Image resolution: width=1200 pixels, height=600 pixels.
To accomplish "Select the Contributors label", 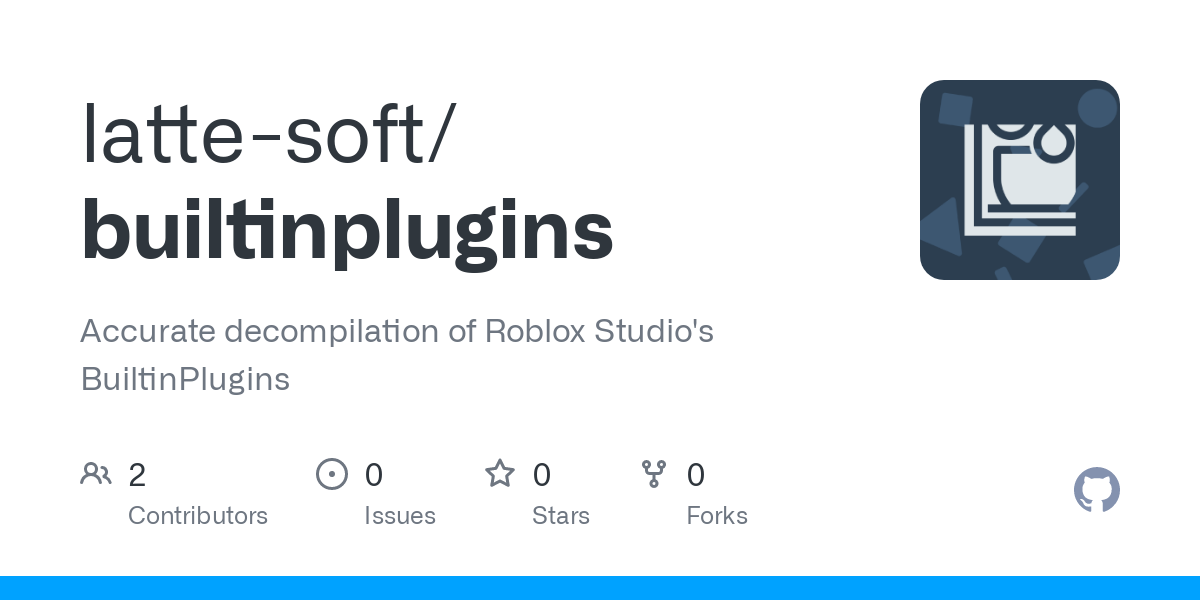I will tap(198, 516).
